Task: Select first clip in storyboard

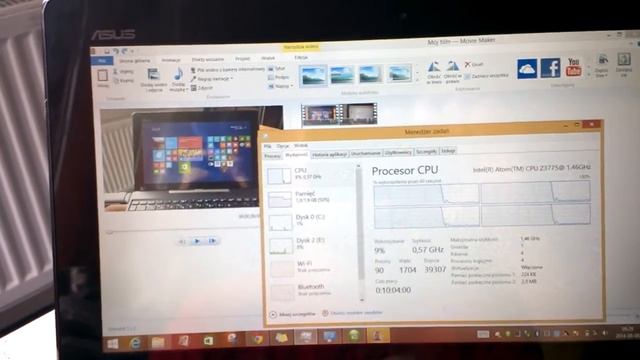Action: 320,114
